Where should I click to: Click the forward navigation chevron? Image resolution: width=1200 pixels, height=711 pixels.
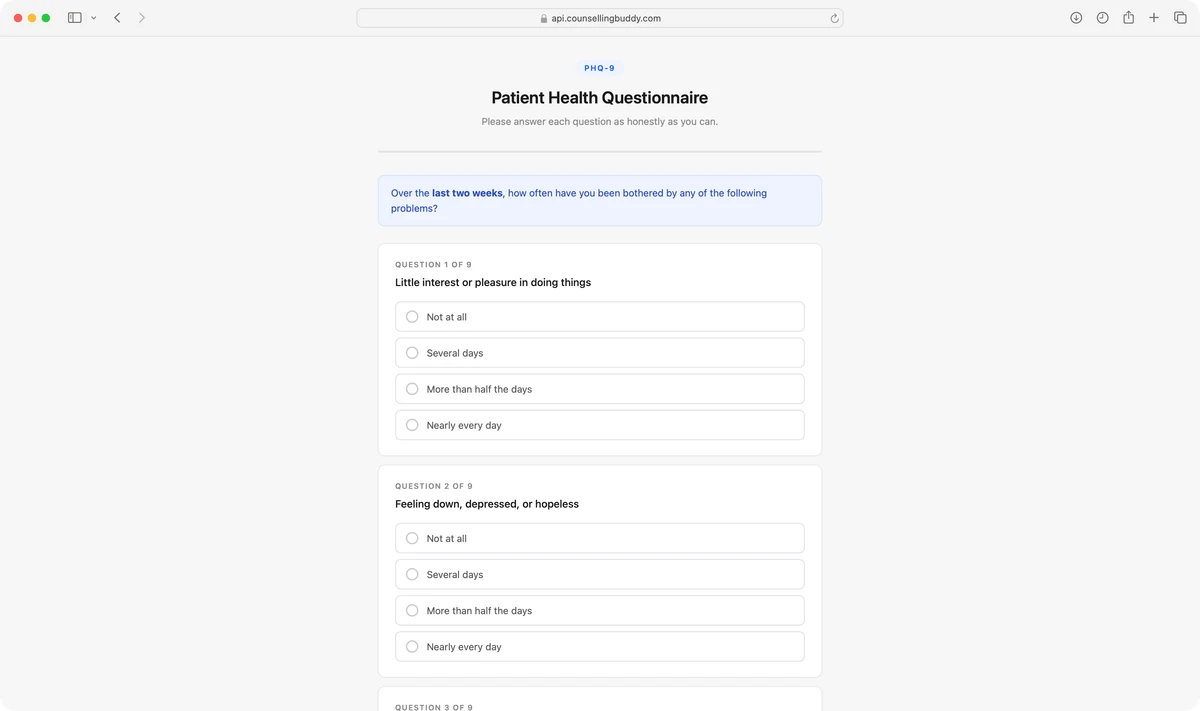point(141,17)
